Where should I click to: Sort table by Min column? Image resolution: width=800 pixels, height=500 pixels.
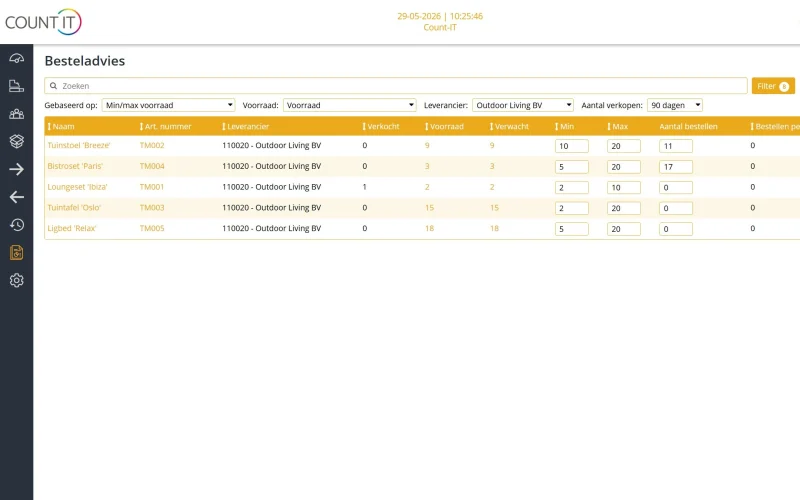(564, 127)
